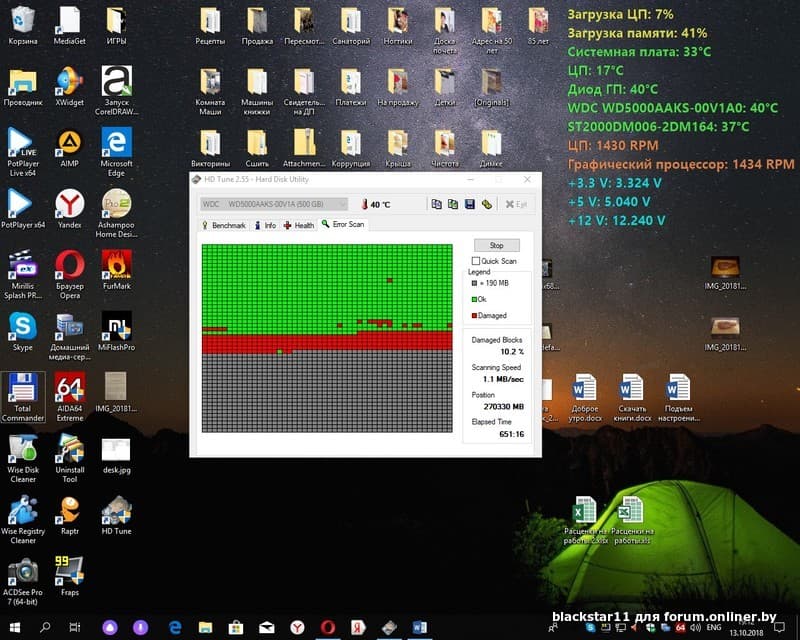Click the copy info to clipboard icon
Image resolution: width=800 pixels, height=640 pixels.
(437, 204)
